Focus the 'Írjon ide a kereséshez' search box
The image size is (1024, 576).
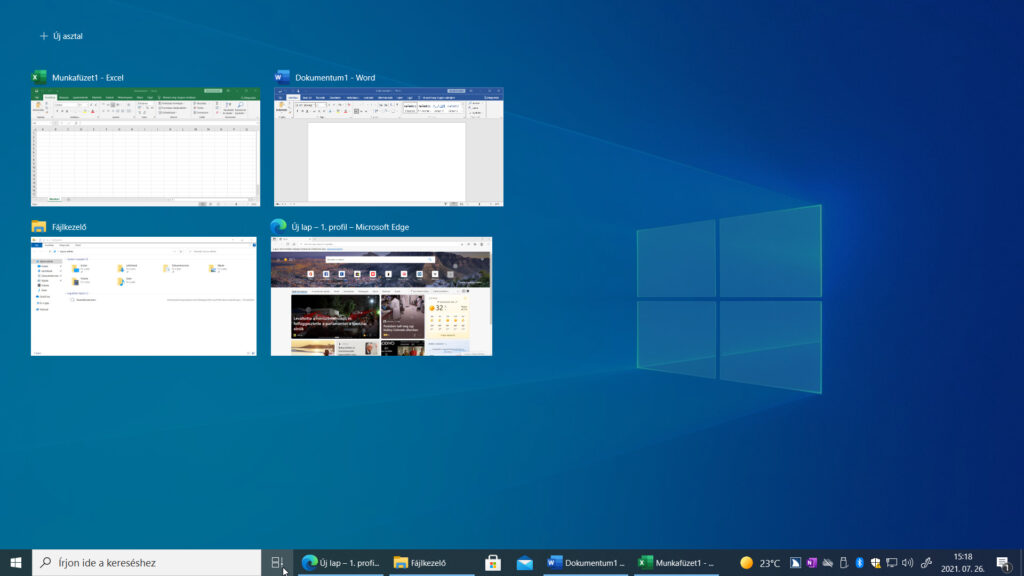pyautogui.click(x=146, y=562)
